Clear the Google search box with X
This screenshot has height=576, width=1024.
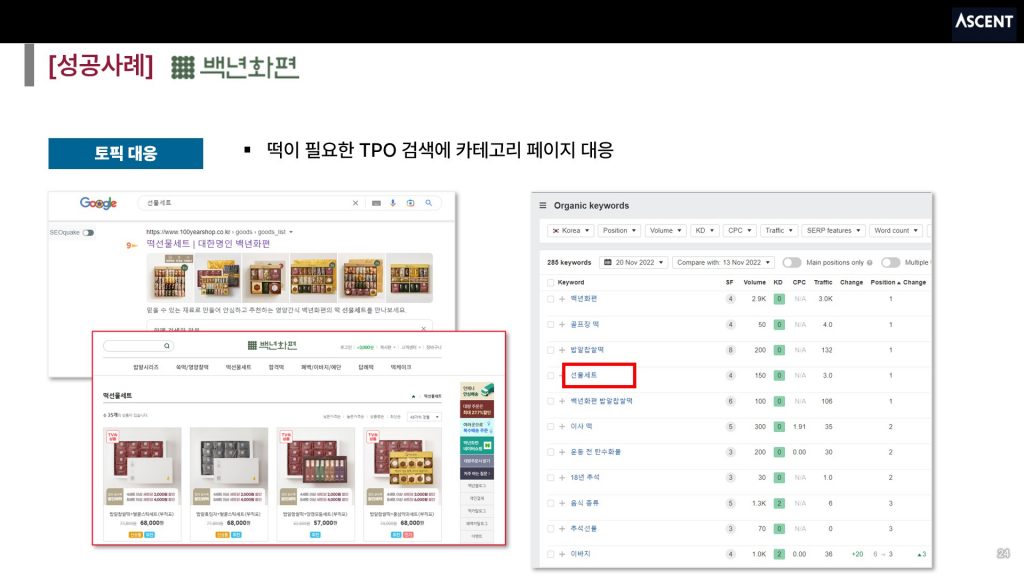pos(355,203)
